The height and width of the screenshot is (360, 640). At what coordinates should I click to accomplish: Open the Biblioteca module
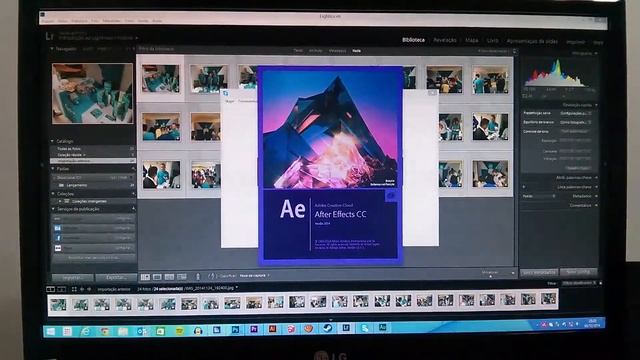[413, 40]
